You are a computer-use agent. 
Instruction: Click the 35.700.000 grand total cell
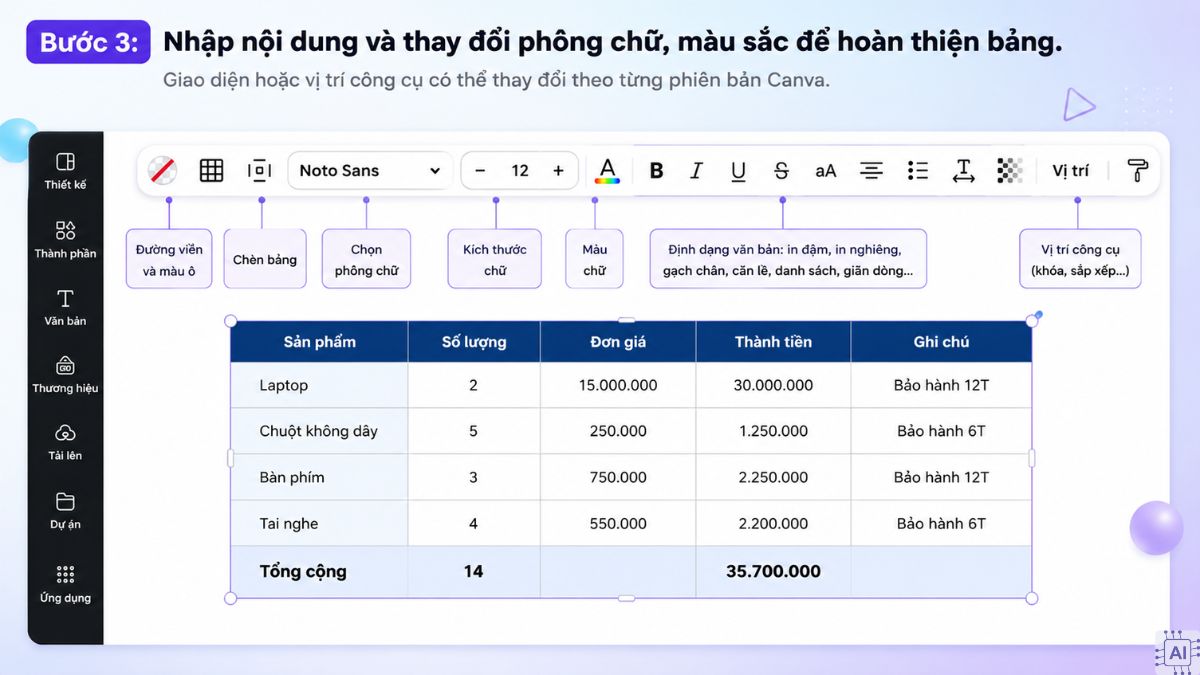pos(773,572)
